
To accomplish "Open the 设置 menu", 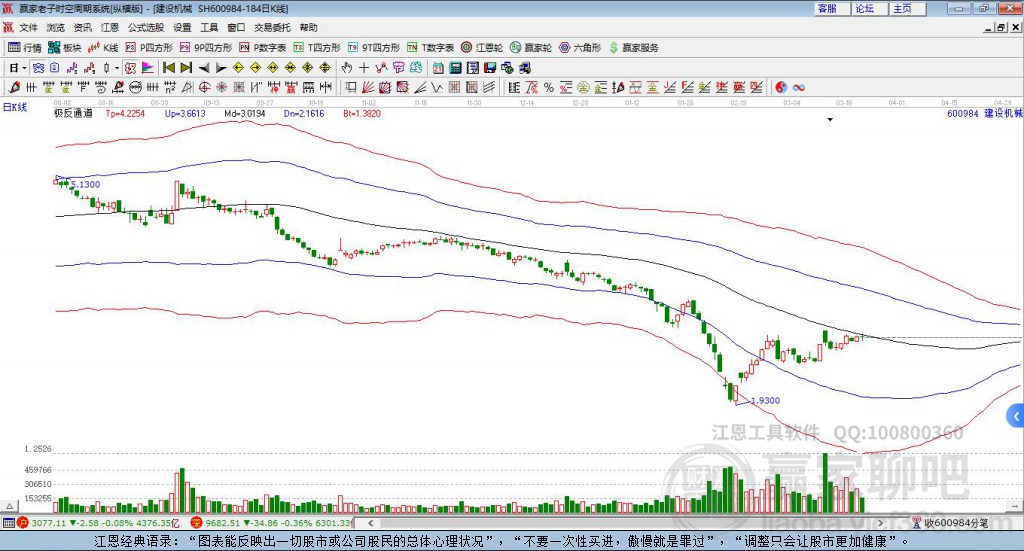I will click(x=182, y=27).
